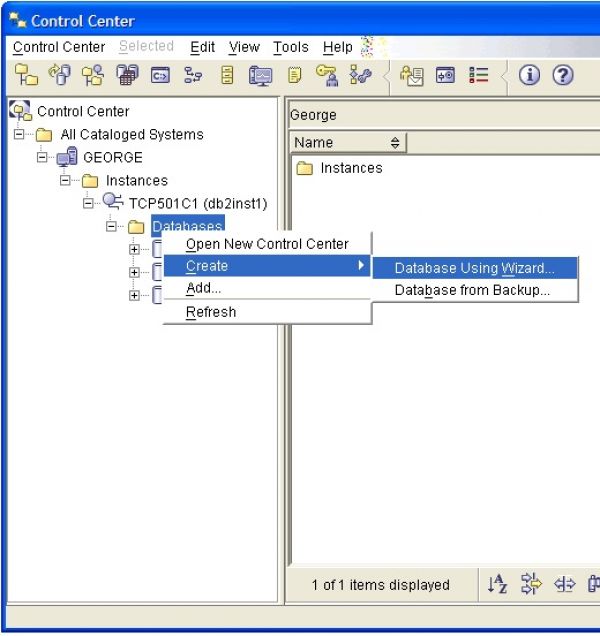Click the Name column header
Screen dimensions: 600x636
[x=348, y=143]
